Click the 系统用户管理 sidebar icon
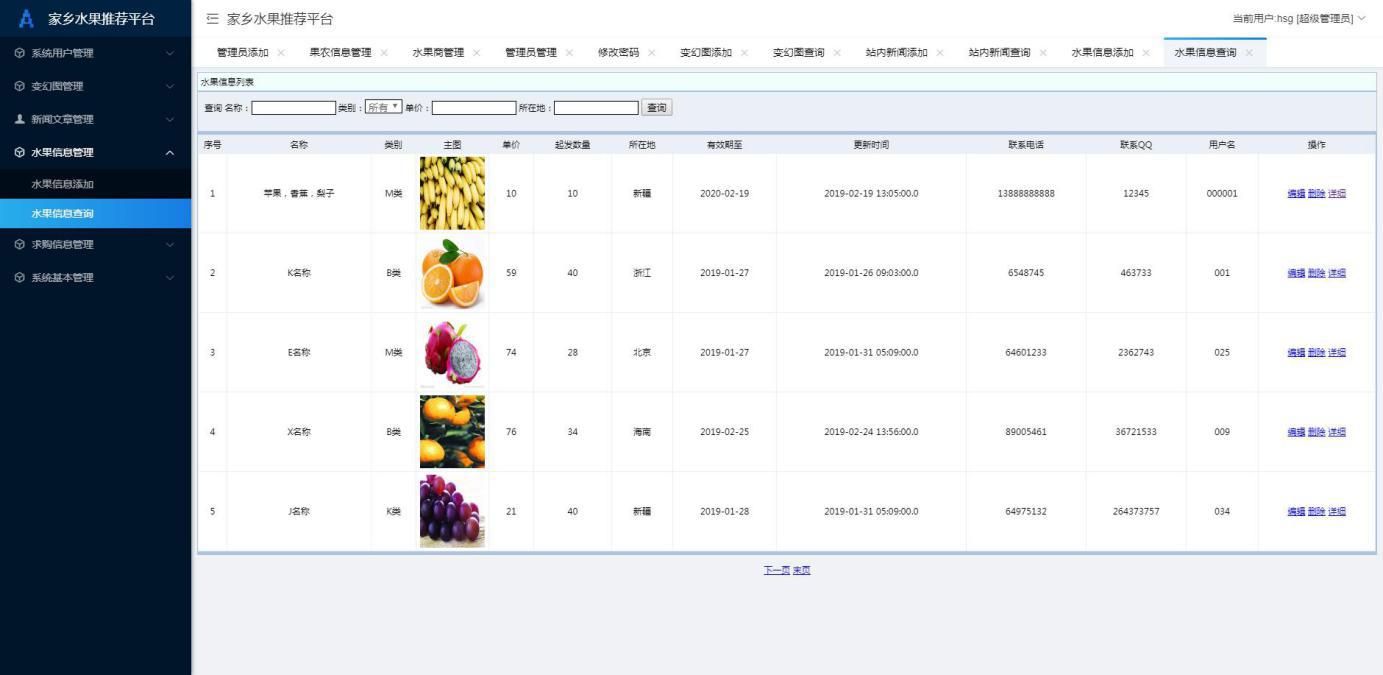This screenshot has height=675, width=1383. tap(20, 53)
